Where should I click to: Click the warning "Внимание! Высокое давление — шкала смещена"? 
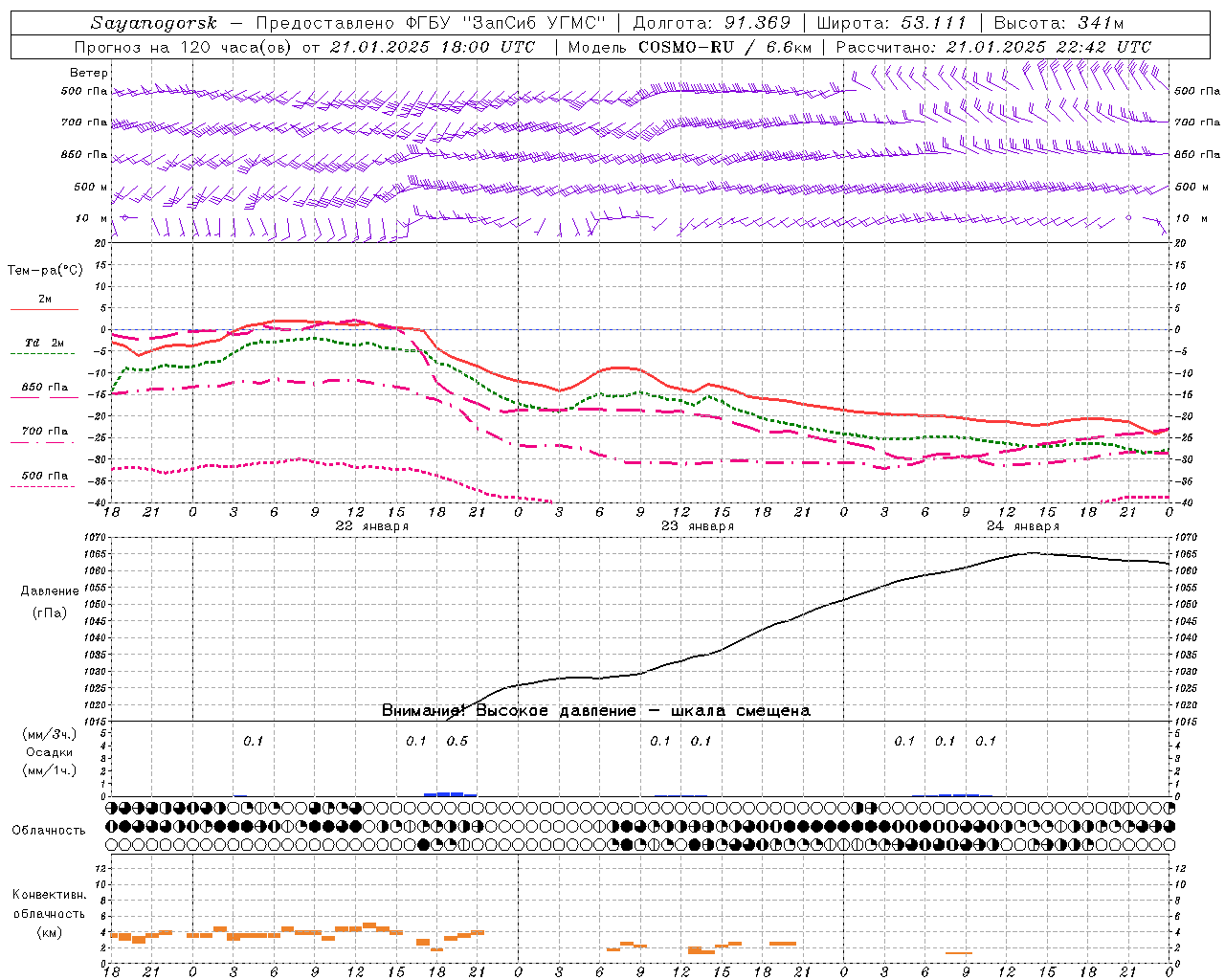coord(596,711)
